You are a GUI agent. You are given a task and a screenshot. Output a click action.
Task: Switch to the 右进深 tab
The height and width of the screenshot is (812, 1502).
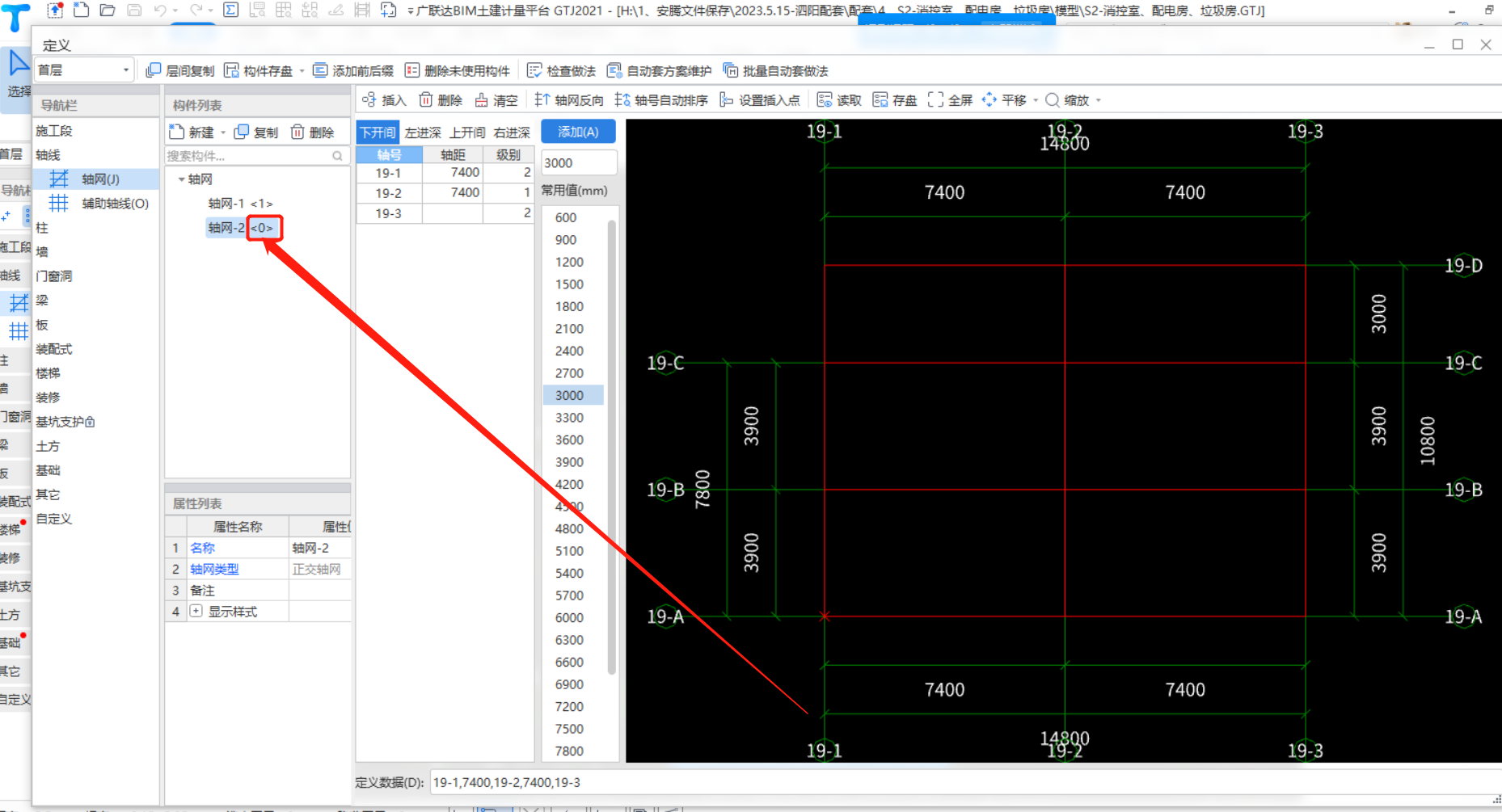click(512, 133)
